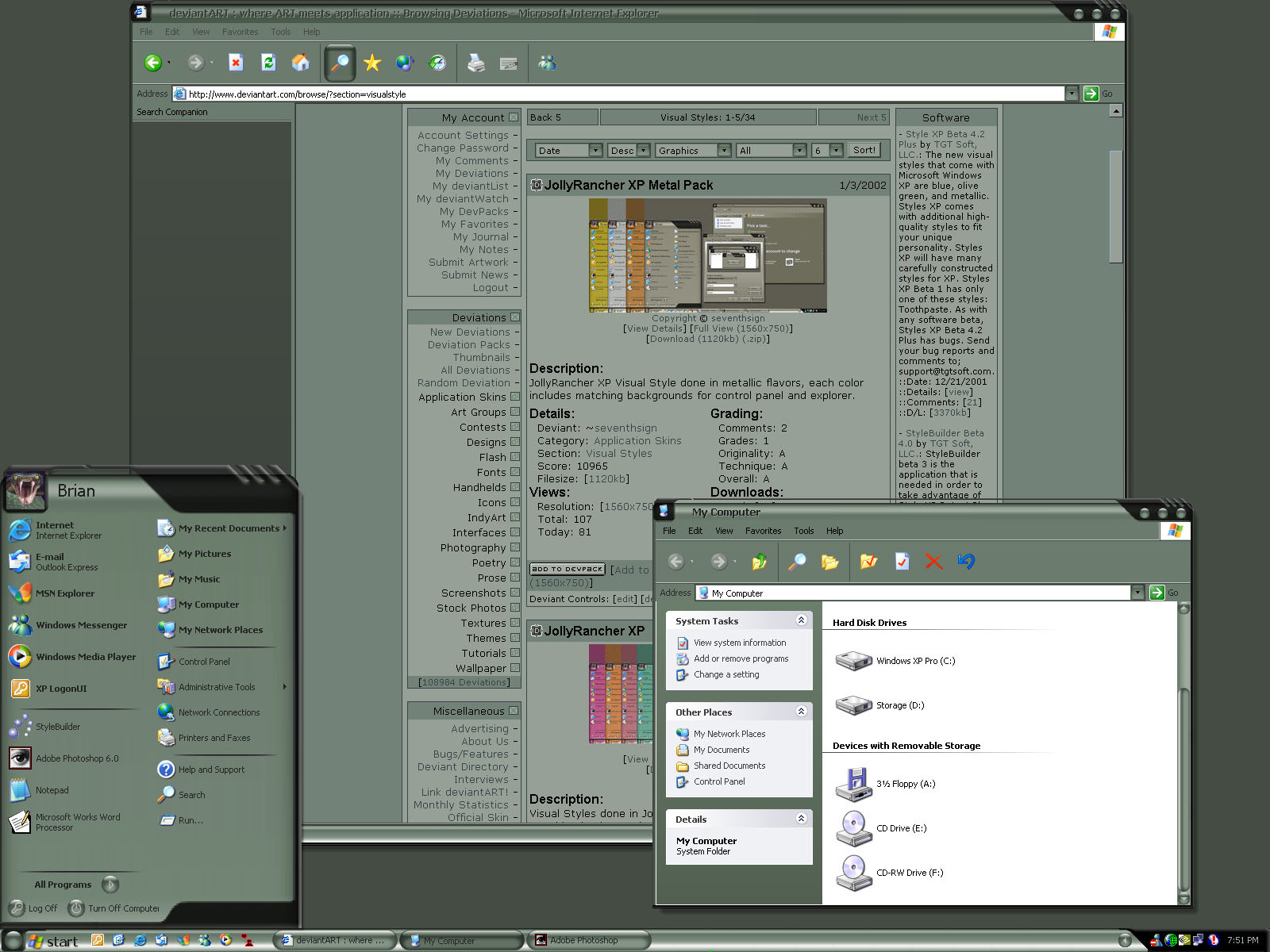Image resolution: width=1270 pixels, height=952 pixels.
Task: Click All Programs in the Start menu
Action: coord(75,884)
